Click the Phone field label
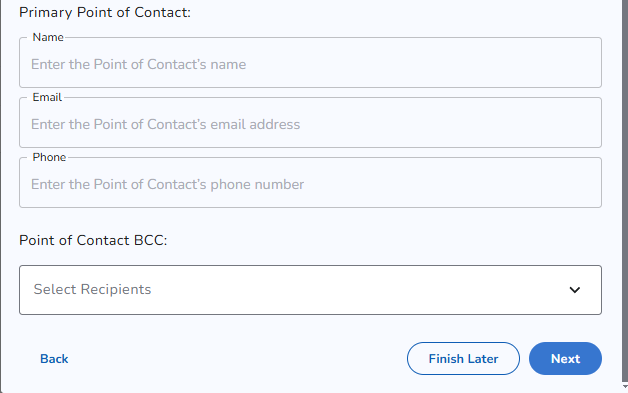This screenshot has height=393, width=628. tap(49, 157)
